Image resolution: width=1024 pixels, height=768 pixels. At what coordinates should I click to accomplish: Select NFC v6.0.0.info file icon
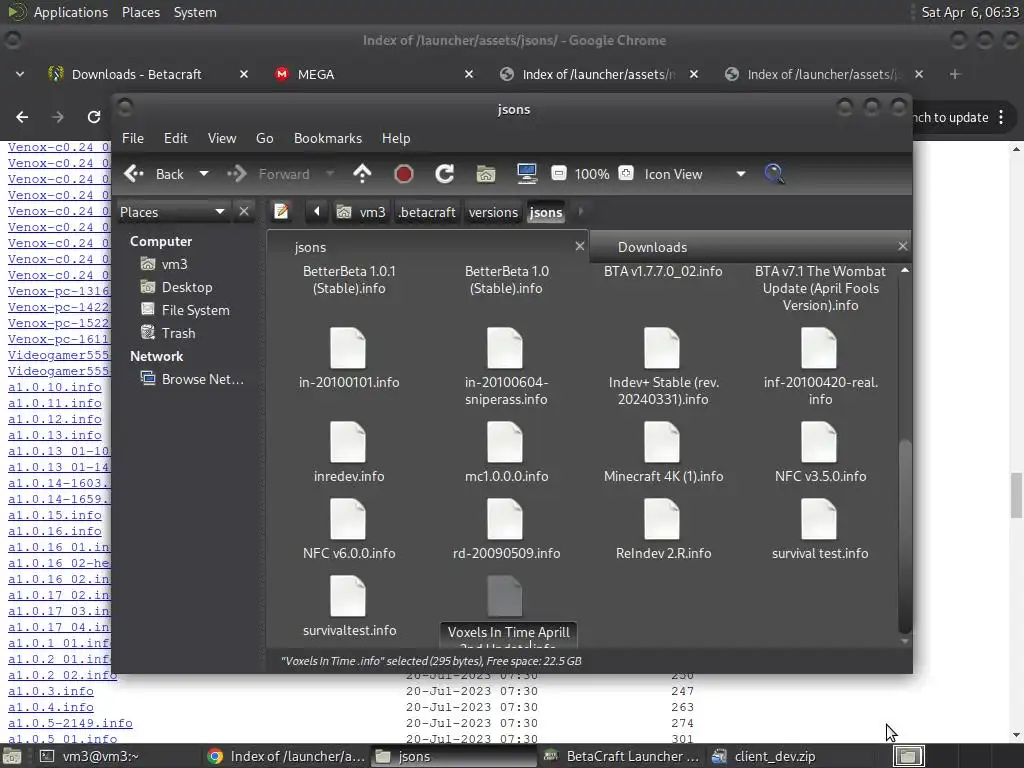pos(348,519)
